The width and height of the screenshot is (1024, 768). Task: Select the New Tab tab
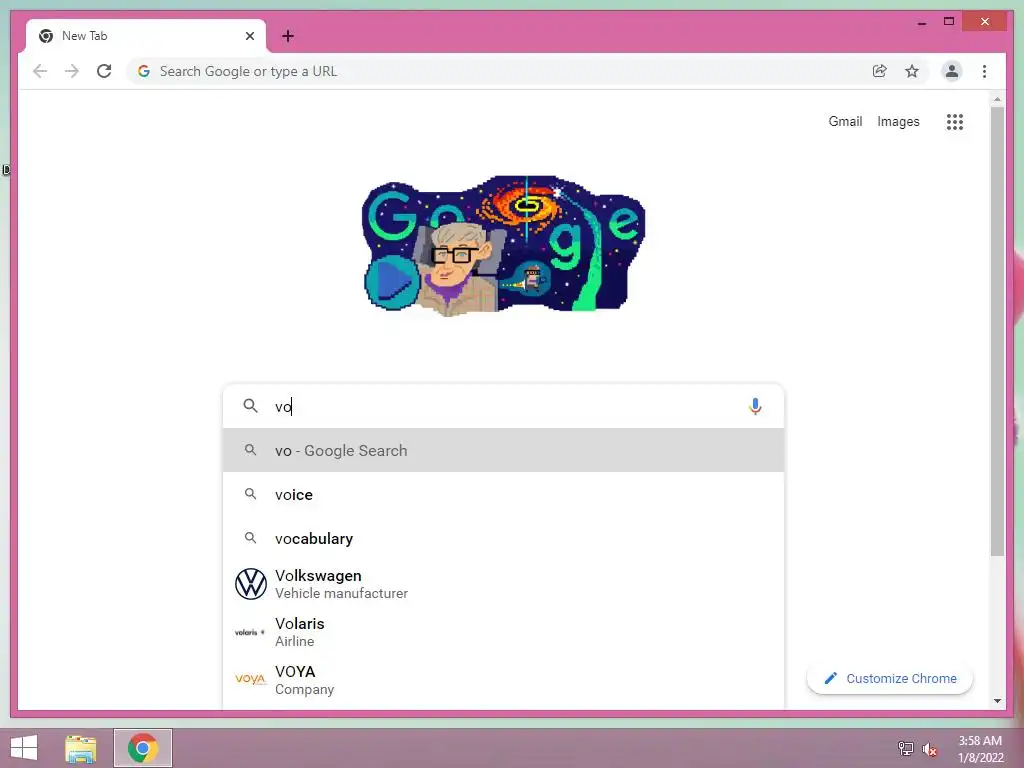click(146, 36)
